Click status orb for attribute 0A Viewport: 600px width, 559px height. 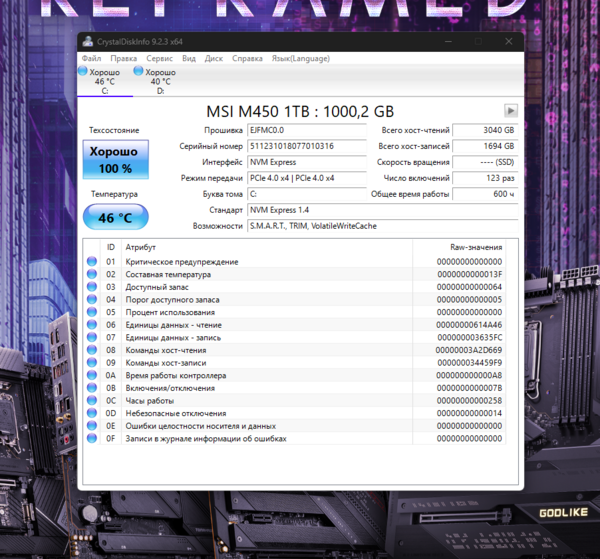[x=92, y=375]
